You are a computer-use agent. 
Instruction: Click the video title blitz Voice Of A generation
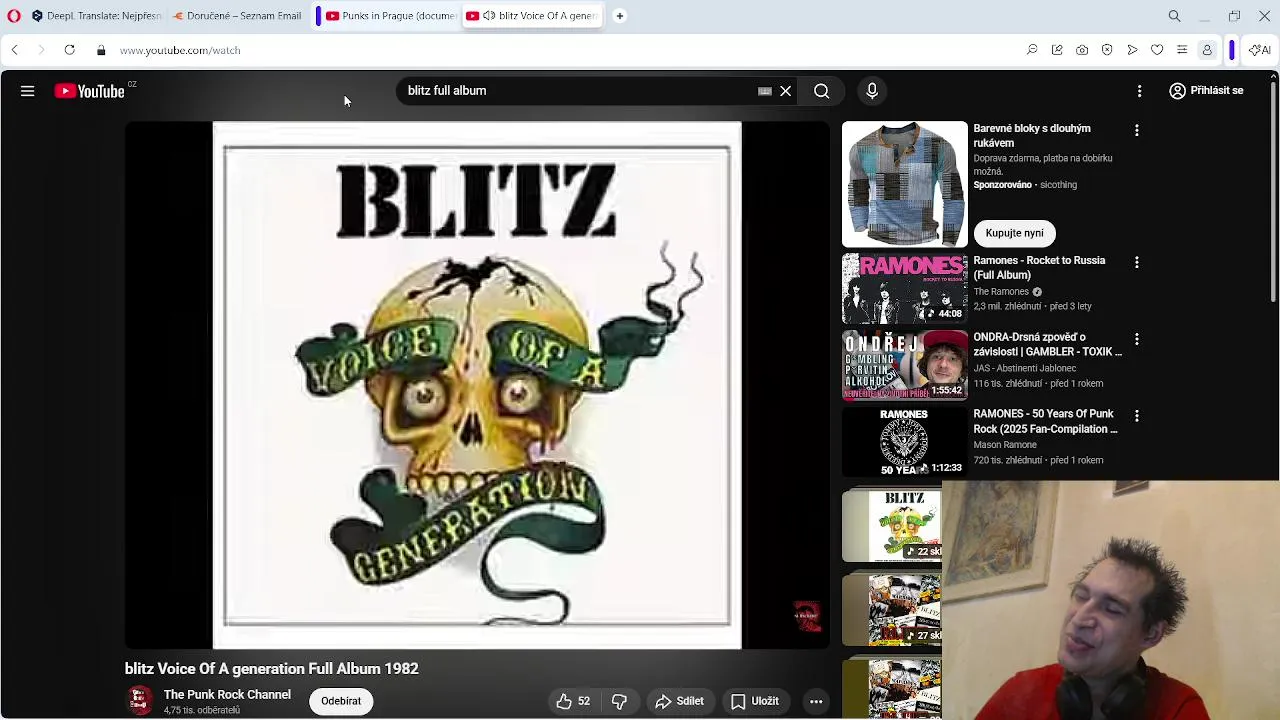(272, 669)
